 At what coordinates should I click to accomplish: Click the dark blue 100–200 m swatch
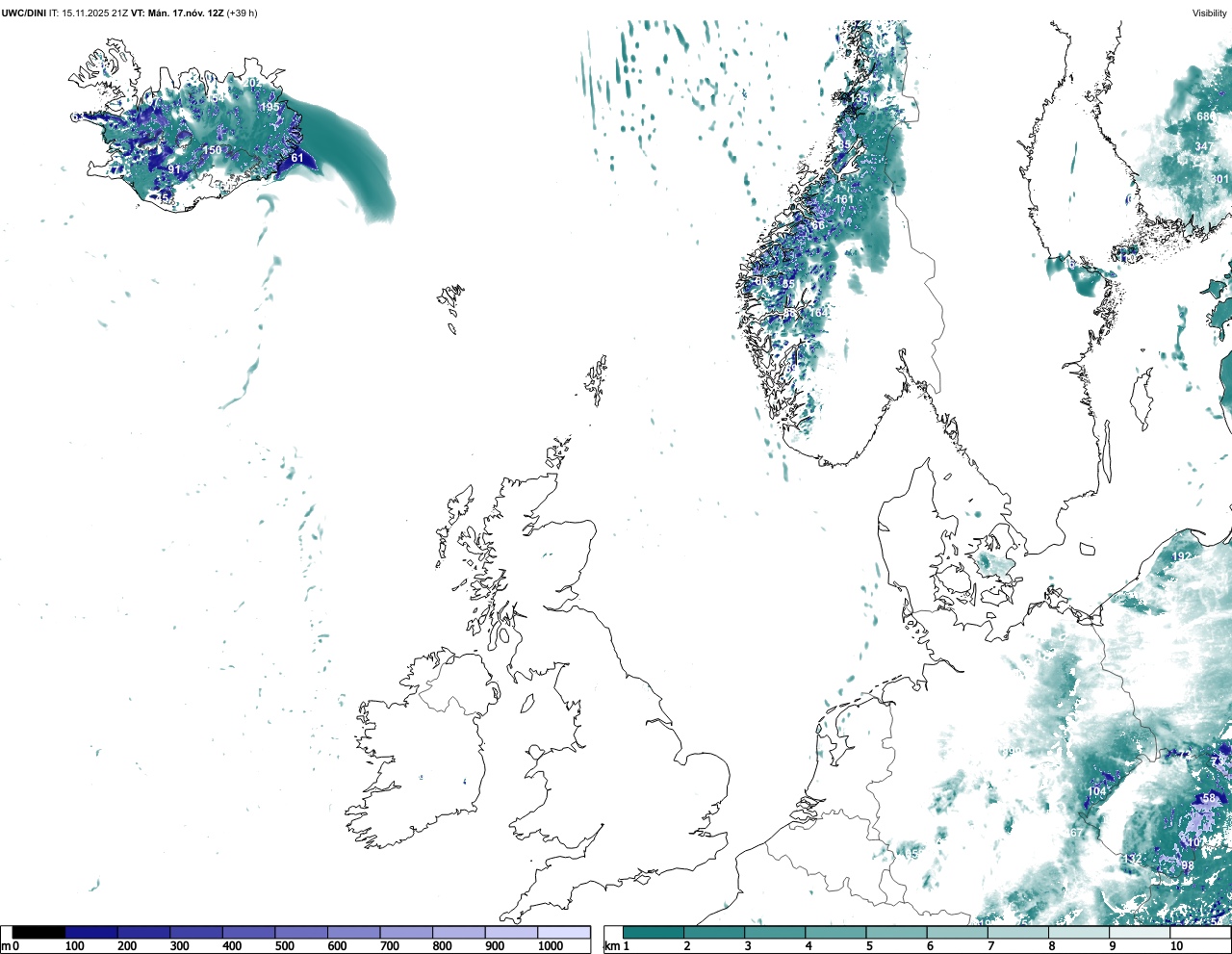(91, 933)
